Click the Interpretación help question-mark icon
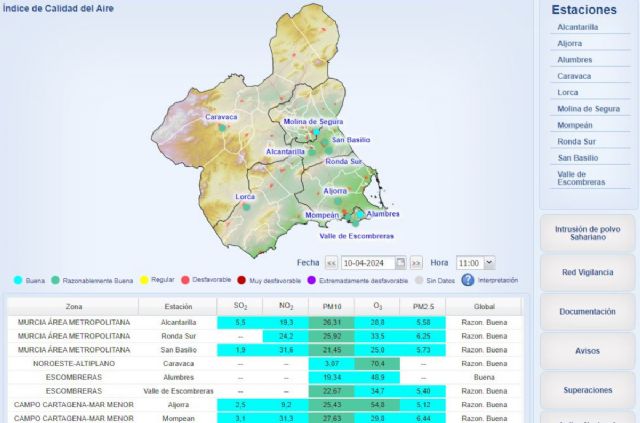 pyautogui.click(x=467, y=280)
